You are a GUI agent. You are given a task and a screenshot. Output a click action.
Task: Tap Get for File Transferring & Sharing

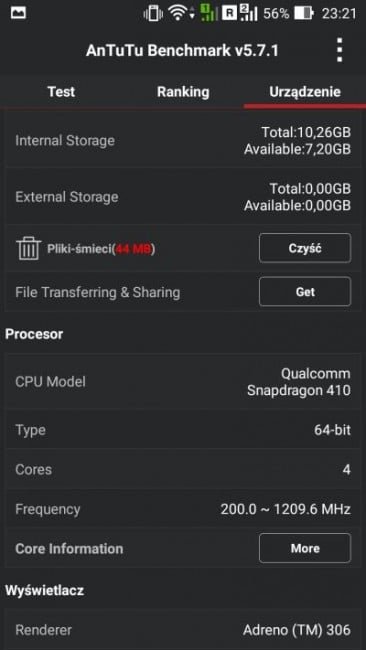click(305, 291)
